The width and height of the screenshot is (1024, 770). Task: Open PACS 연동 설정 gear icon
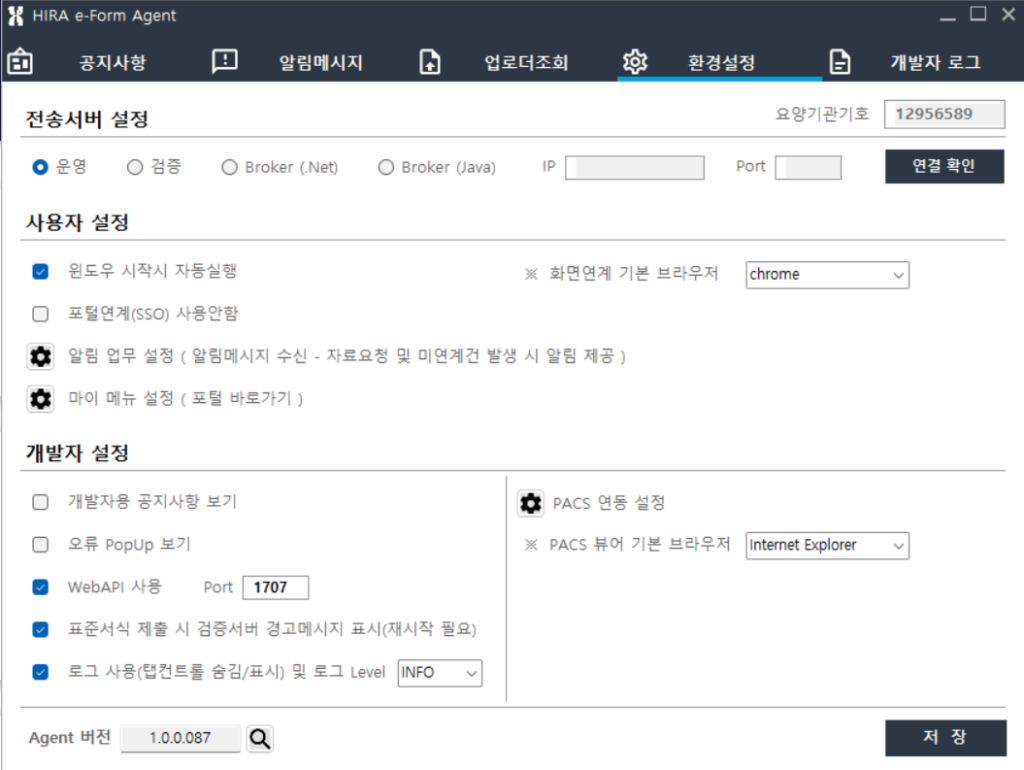click(530, 503)
